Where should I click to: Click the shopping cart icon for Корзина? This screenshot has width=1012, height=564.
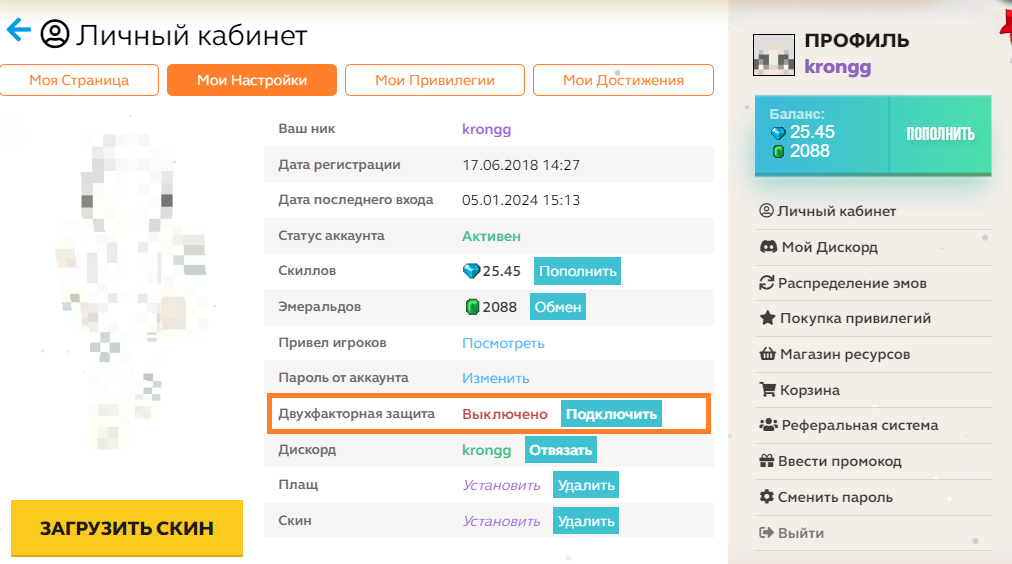pos(767,390)
